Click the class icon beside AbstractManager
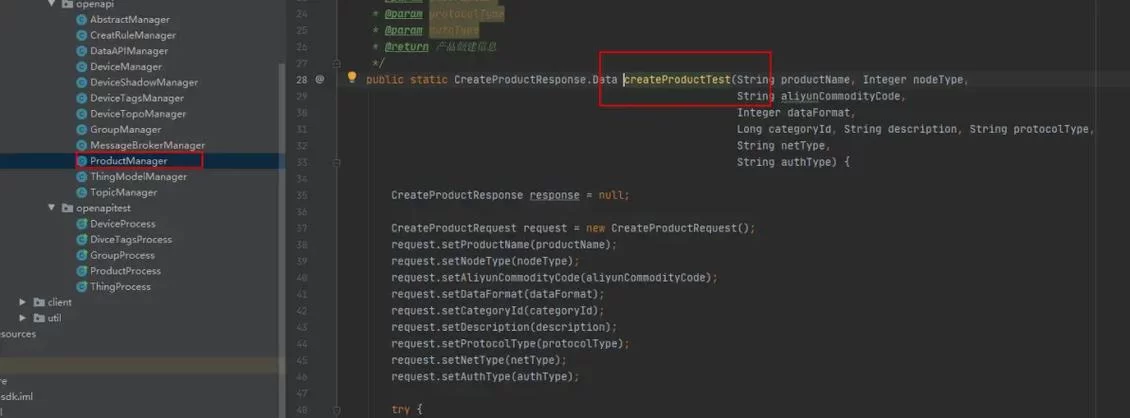Viewport: 1130px width, 418px height. pyautogui.click(x=82, y=20)
